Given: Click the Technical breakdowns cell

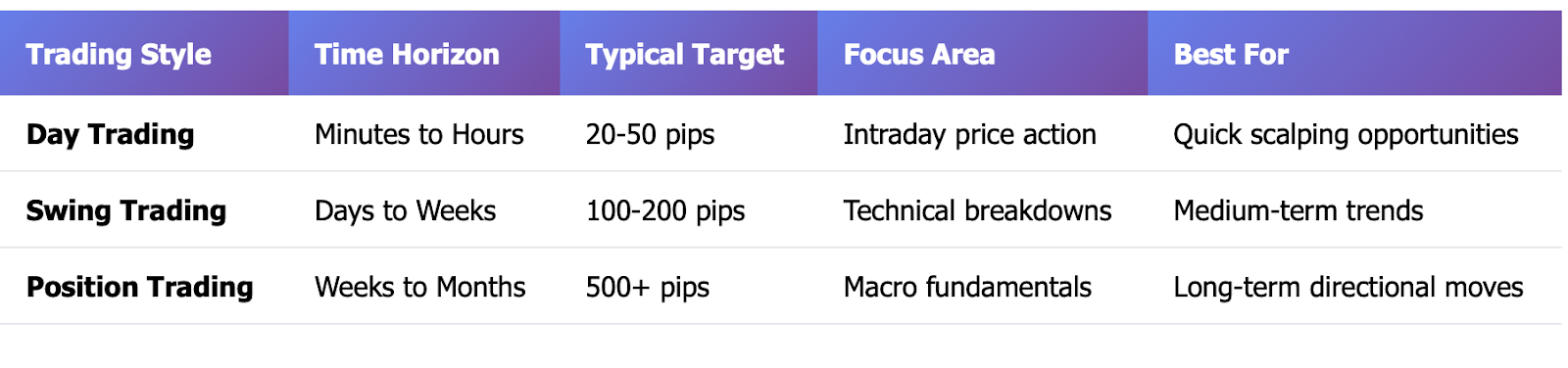Looking at the screenshot, I should click(977, 210).
